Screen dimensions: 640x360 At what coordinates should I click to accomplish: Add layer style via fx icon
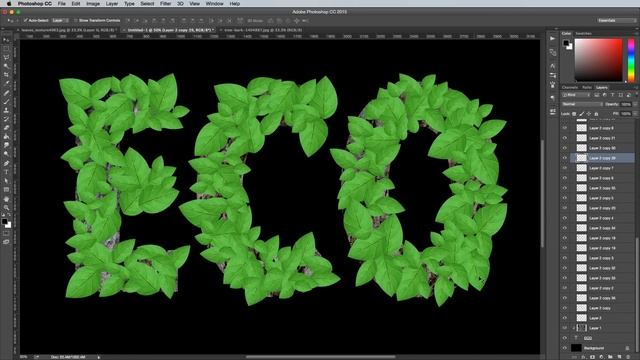pos(583,357)
